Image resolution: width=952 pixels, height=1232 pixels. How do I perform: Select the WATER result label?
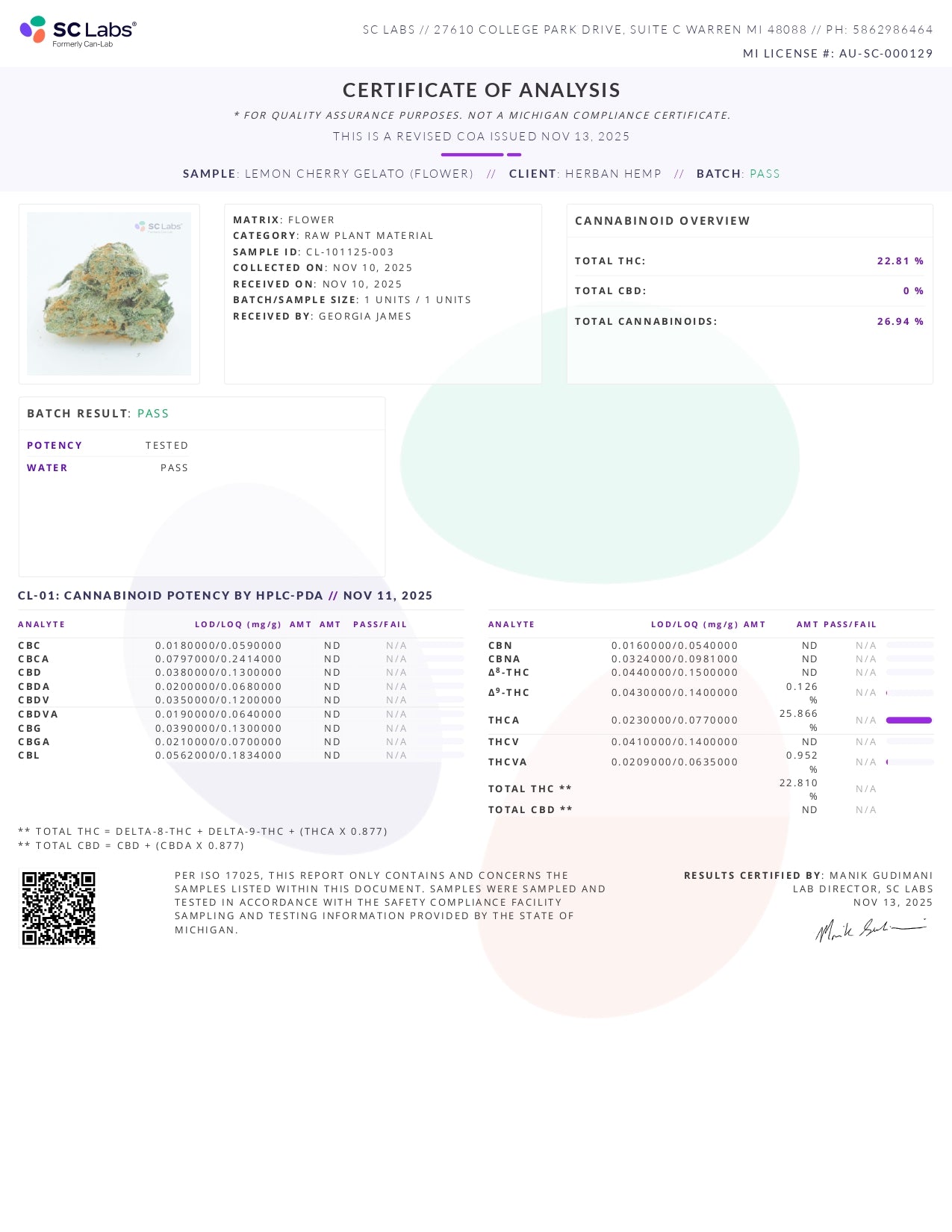47,468
